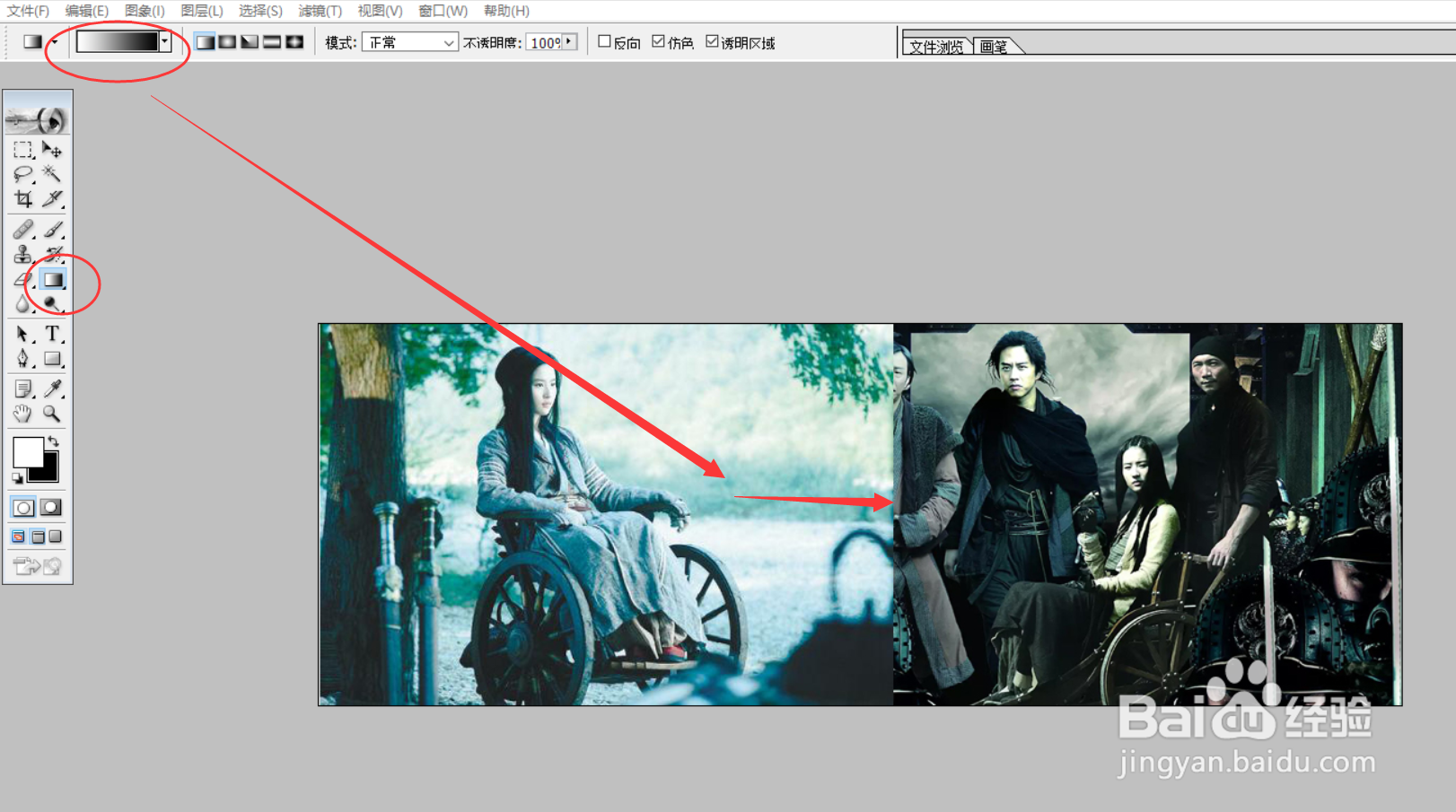Select the Eyedropper tool
This screenshot has height=812, width=1456.
52,389
